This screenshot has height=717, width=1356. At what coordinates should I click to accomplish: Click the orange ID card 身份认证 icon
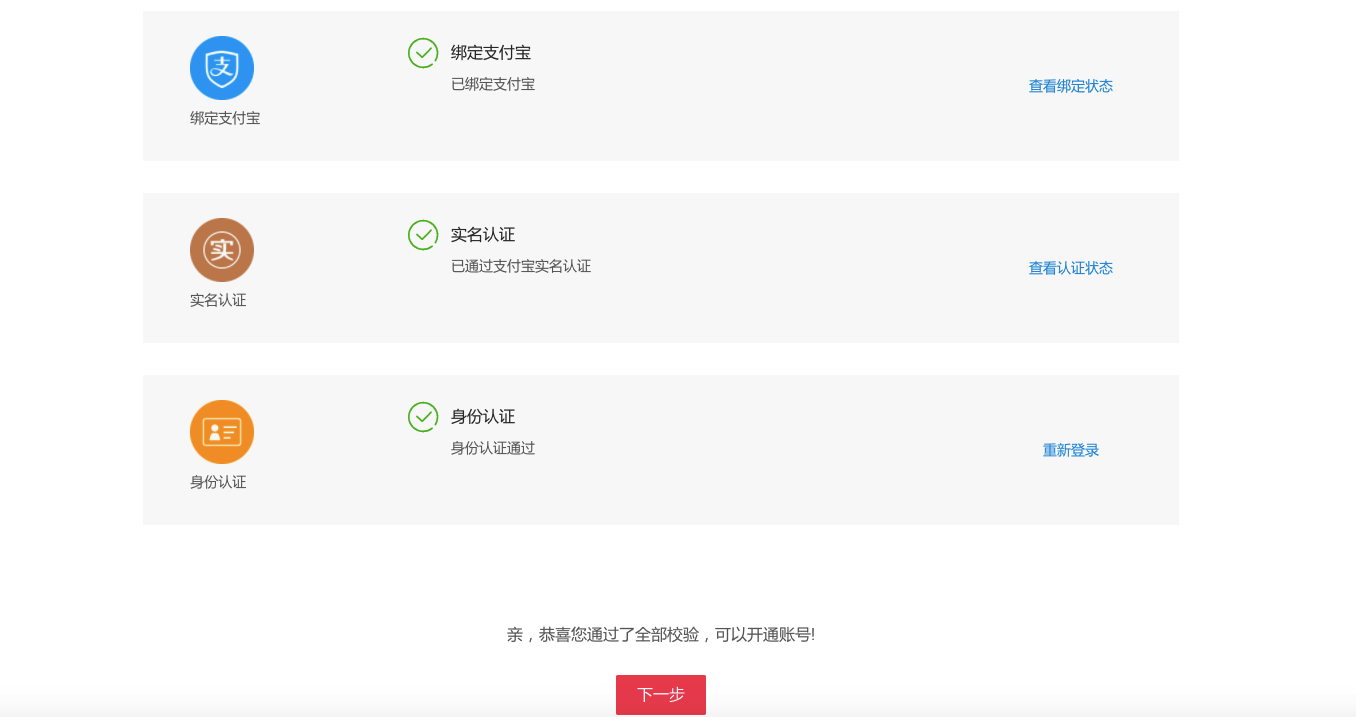(x=221, y=431)
